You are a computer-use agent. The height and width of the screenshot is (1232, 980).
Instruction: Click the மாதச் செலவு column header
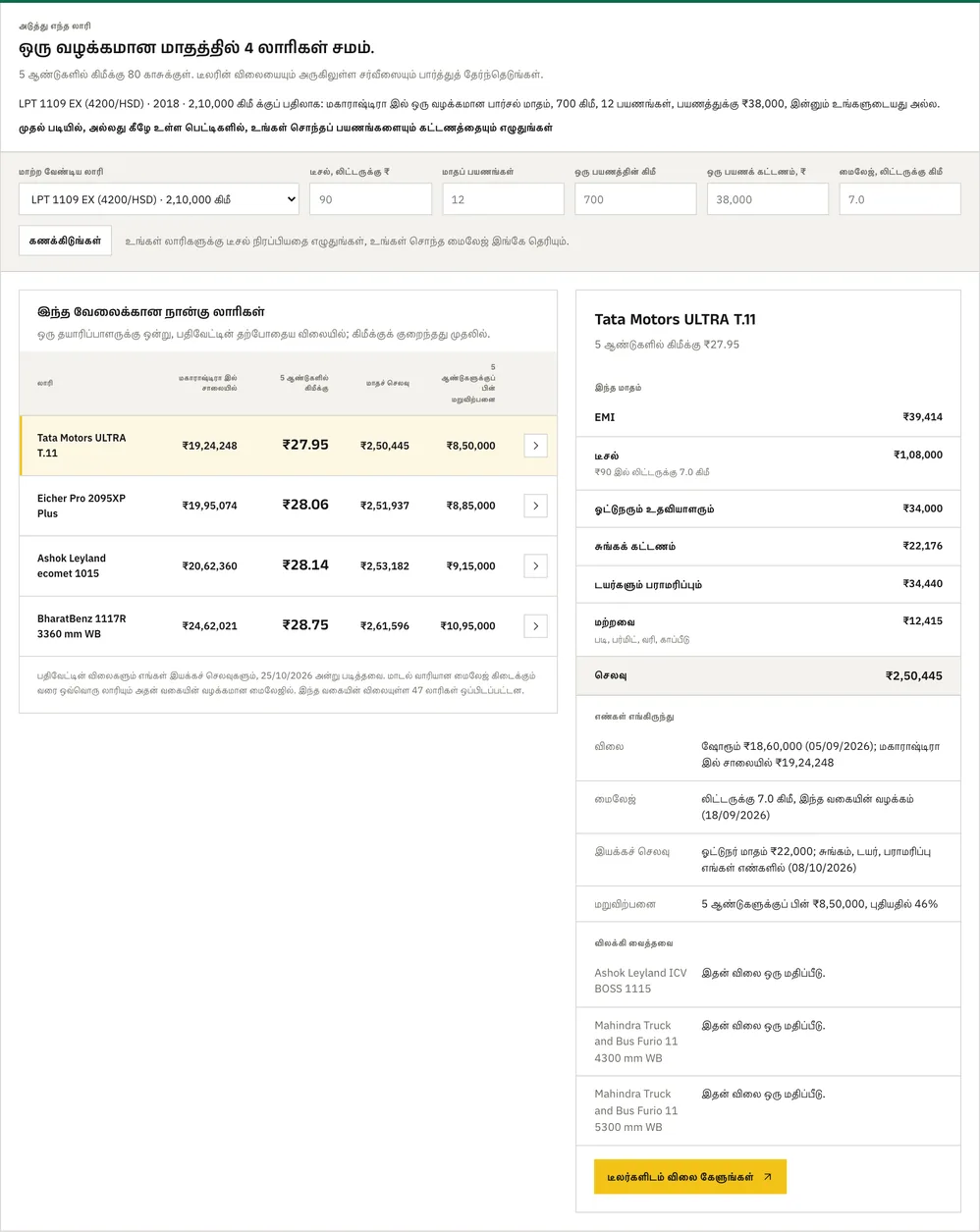click(x=388, y=383)
